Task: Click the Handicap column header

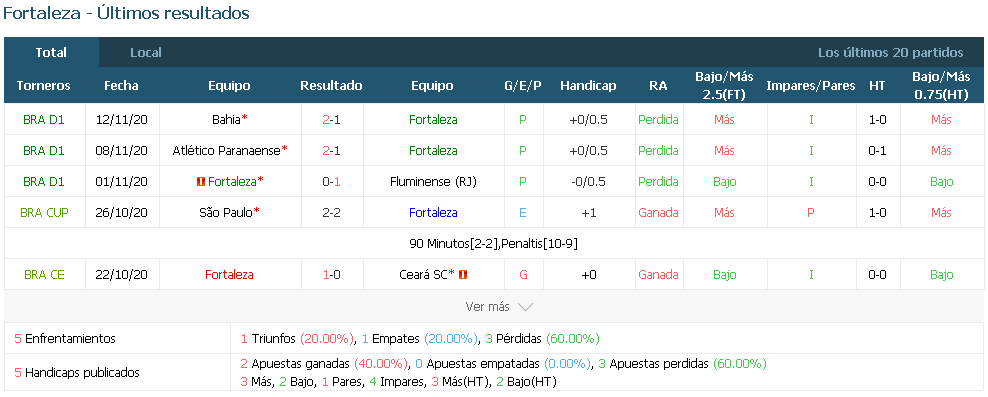Action: (588, 86)
